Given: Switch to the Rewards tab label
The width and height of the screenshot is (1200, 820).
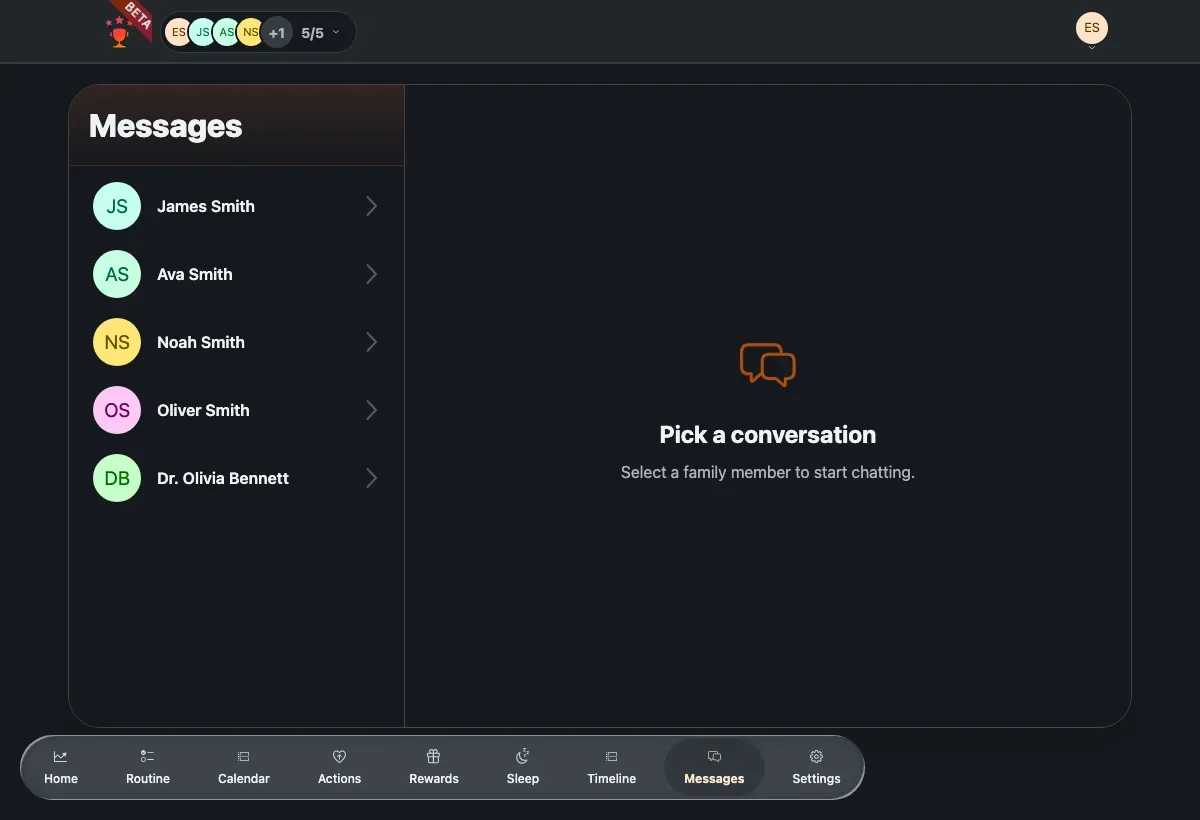Looking at the screenshot, I should 434,779.
